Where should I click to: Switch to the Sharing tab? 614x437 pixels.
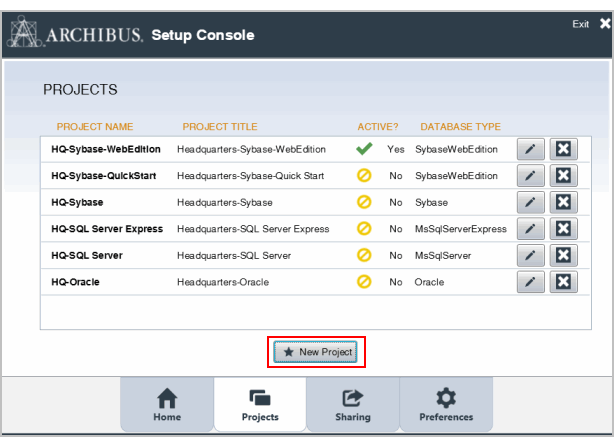tap(352, 404)
